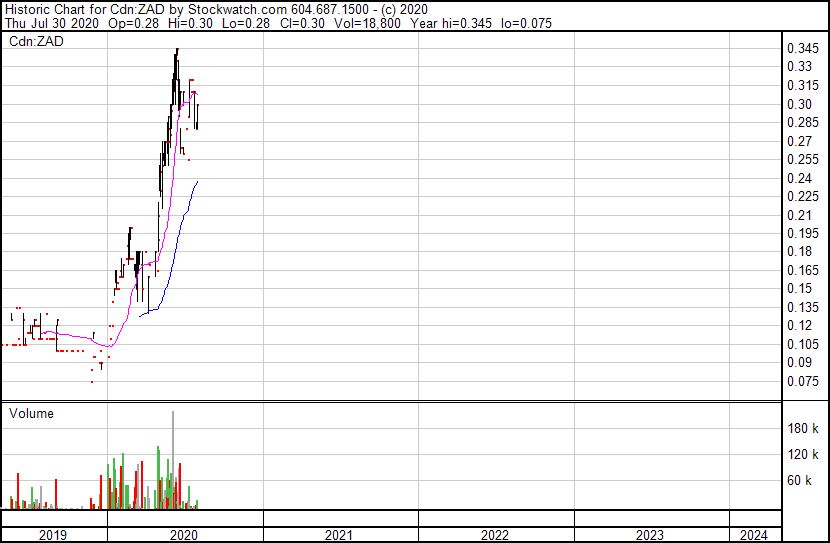Select the 2019 year marker
The height and width of the screenshot is (543, 830).
[x=52, y=535]
